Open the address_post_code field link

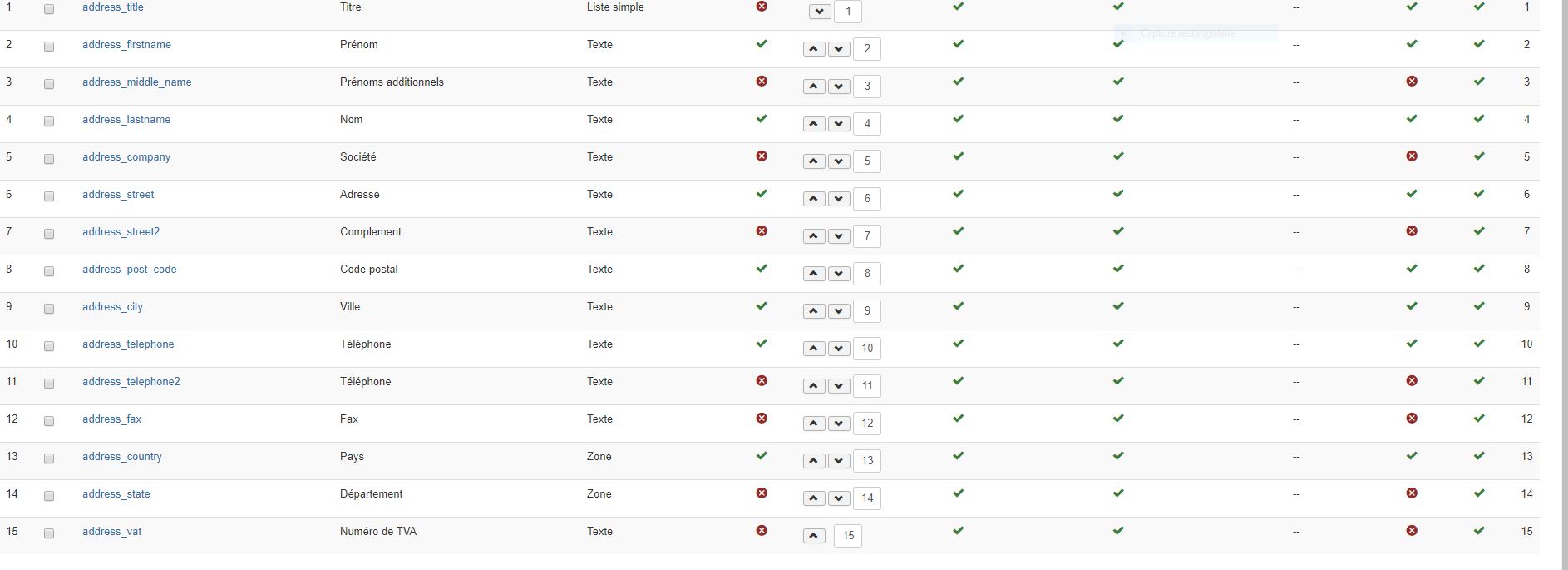click(129, 270)
